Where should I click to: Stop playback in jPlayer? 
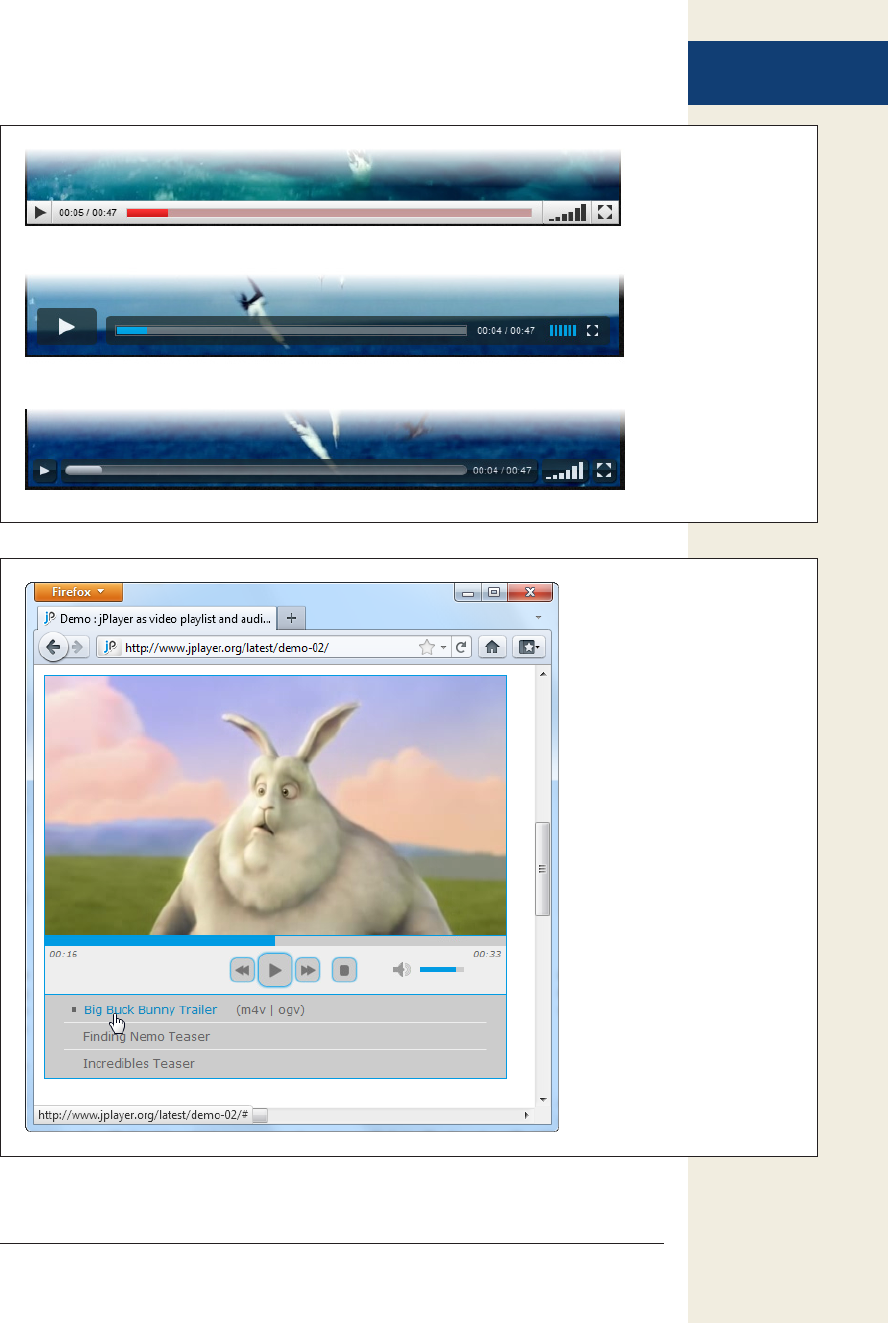344,970
